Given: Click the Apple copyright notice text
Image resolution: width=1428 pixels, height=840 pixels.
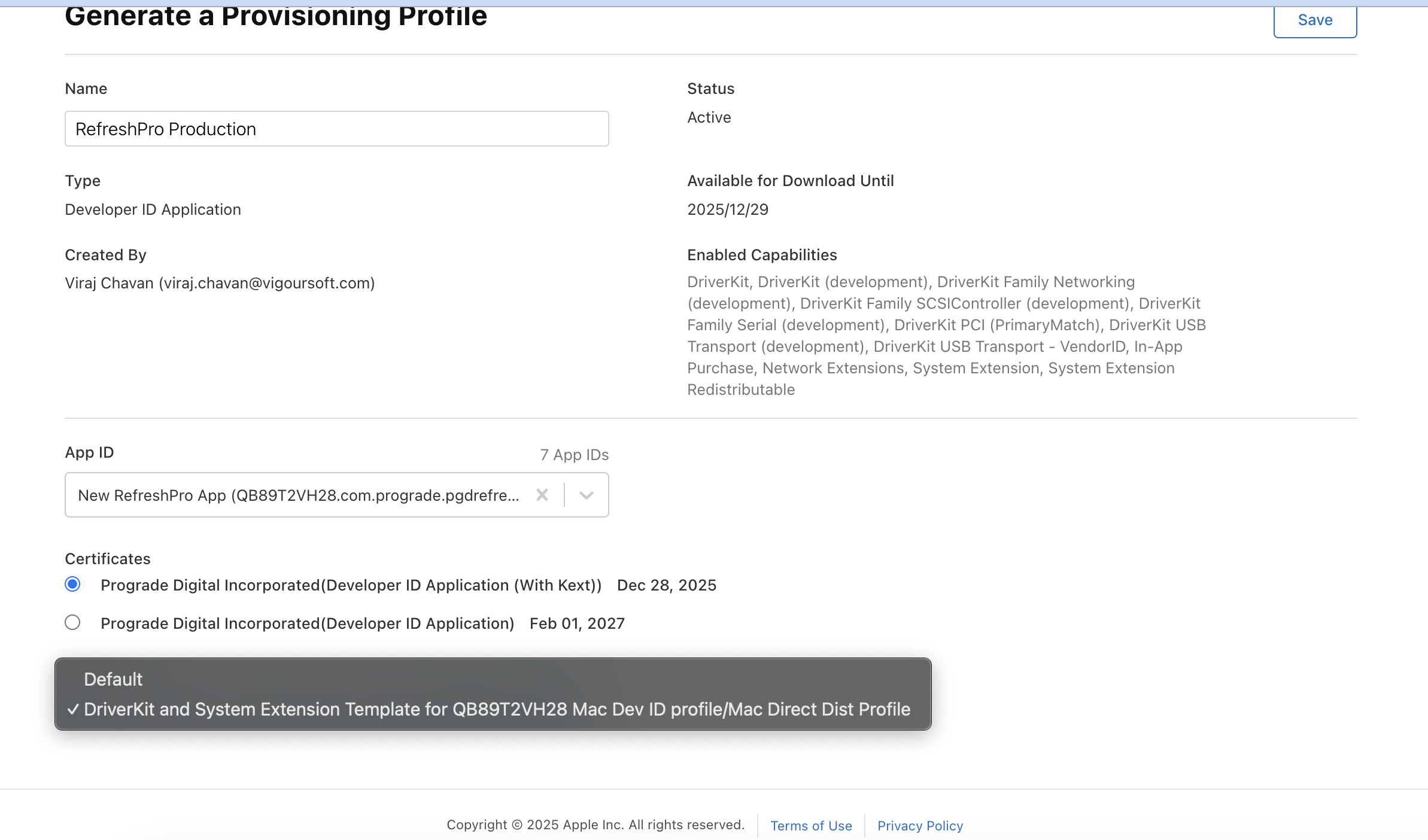Looking at the screenshot, I should click(595, 824).
